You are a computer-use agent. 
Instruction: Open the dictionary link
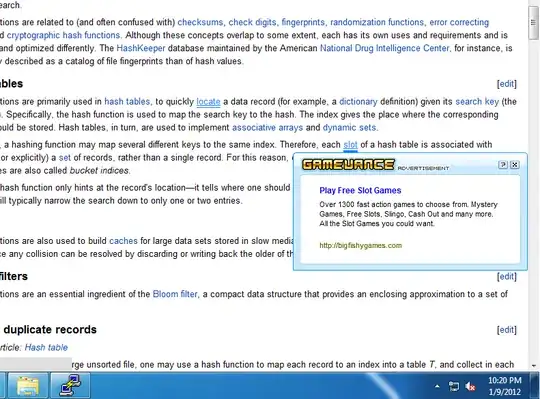tap(358, 102)
